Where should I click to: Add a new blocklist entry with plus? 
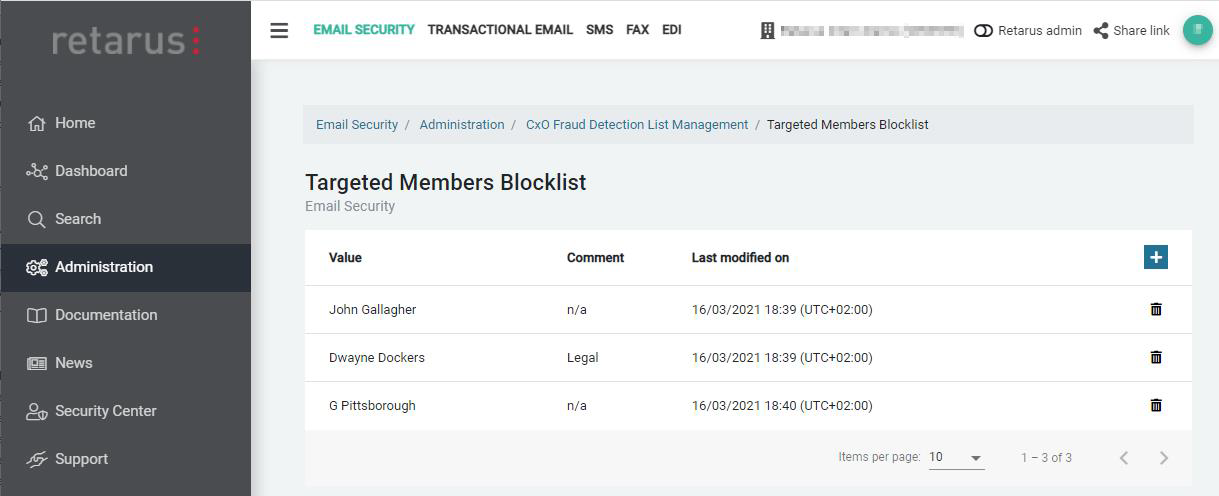(x=1156, y=257)
